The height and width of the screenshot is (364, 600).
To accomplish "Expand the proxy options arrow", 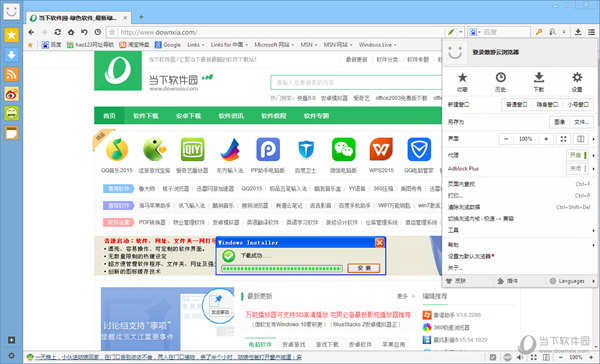I will click(x=593, y=155).
